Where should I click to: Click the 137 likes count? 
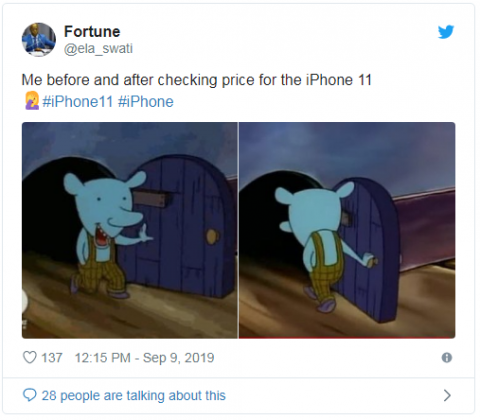52,358
